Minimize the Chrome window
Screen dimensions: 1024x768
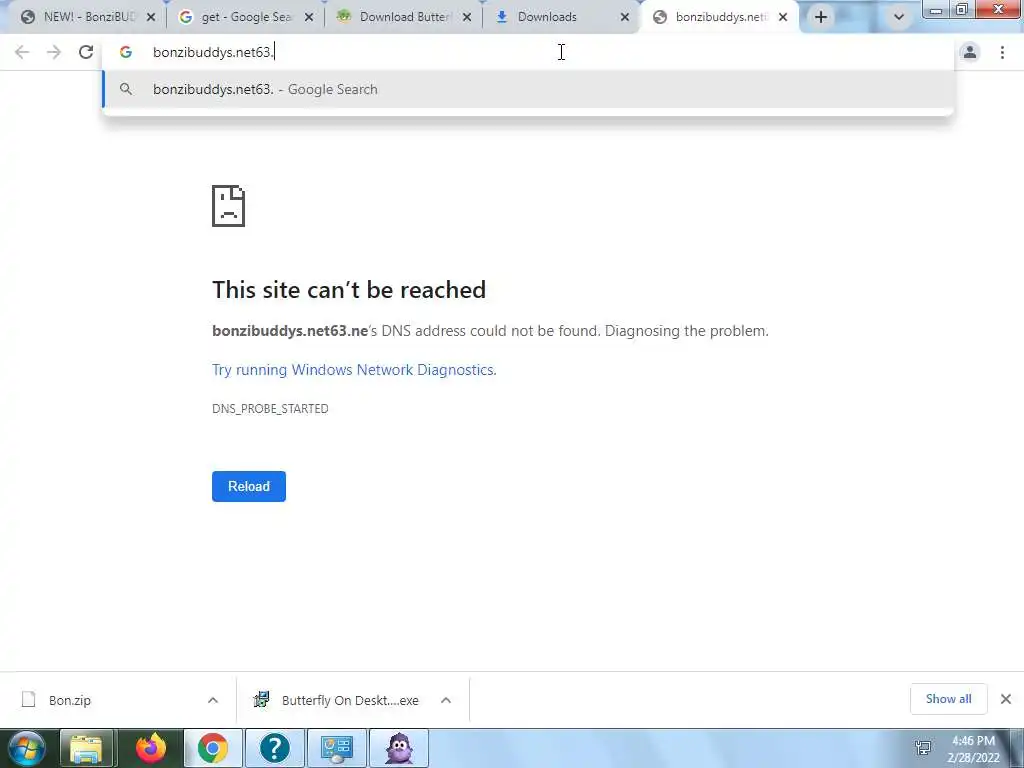pyautogui.click(x=936, y=9)
